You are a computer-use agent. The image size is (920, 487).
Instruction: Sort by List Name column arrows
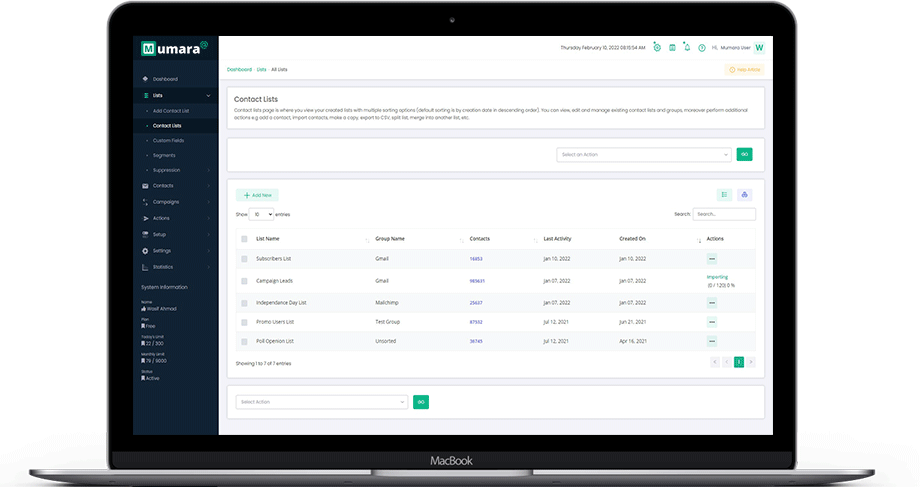pos(367,240)
